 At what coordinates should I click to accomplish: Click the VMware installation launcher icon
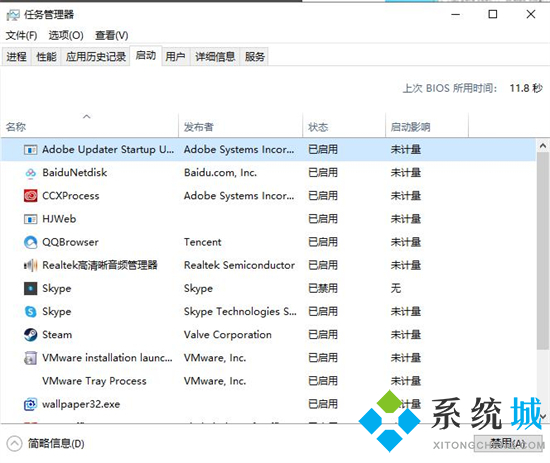[x=31, y=358]
